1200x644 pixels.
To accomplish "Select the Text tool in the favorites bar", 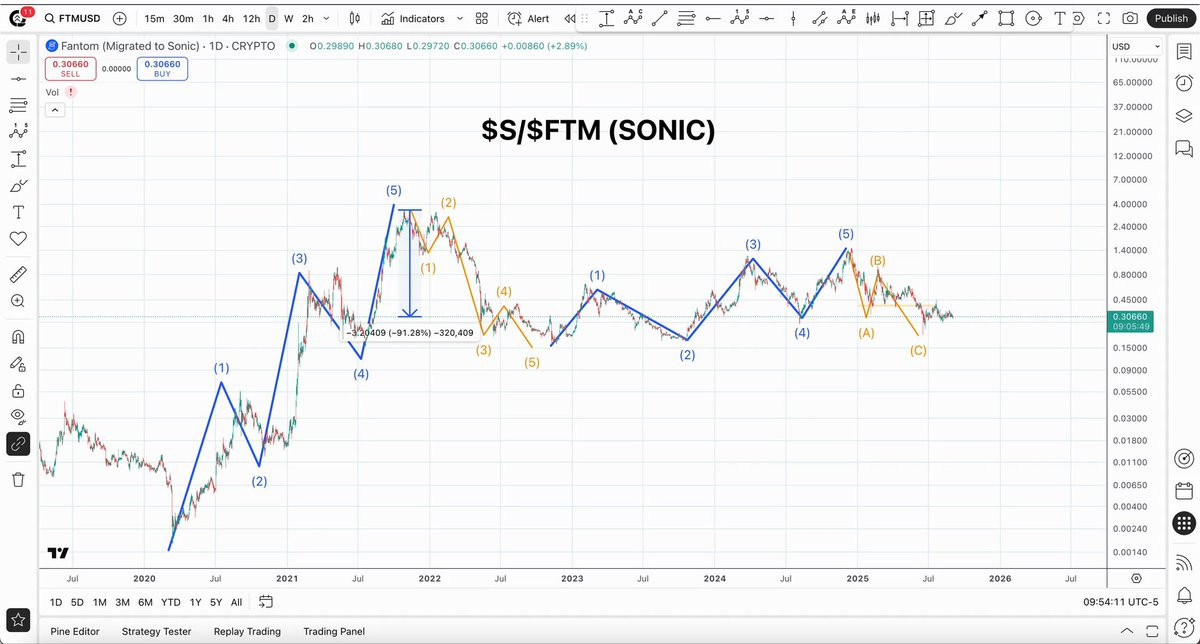I will pos(1058,18).
